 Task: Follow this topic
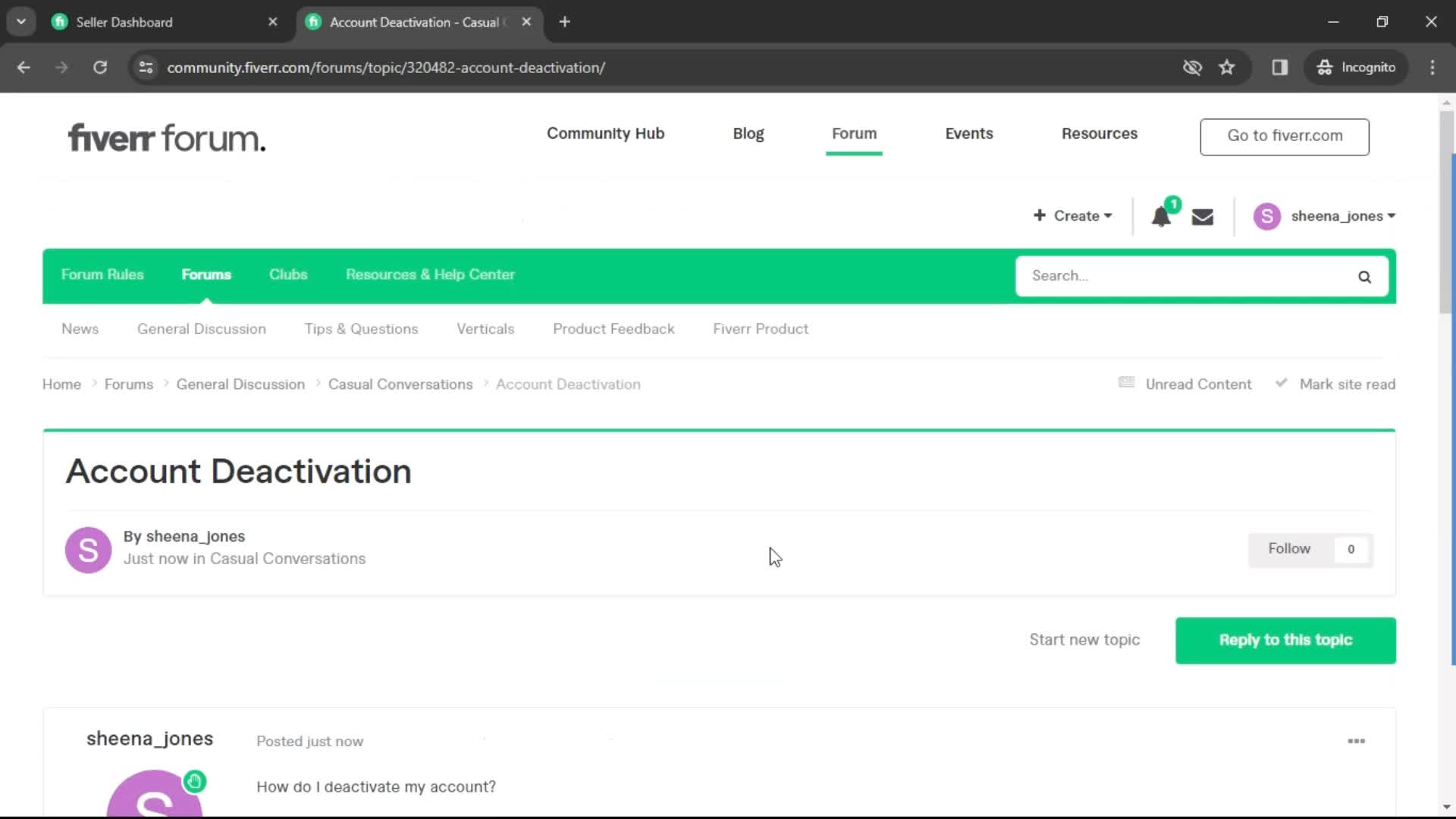(1289, 549)
